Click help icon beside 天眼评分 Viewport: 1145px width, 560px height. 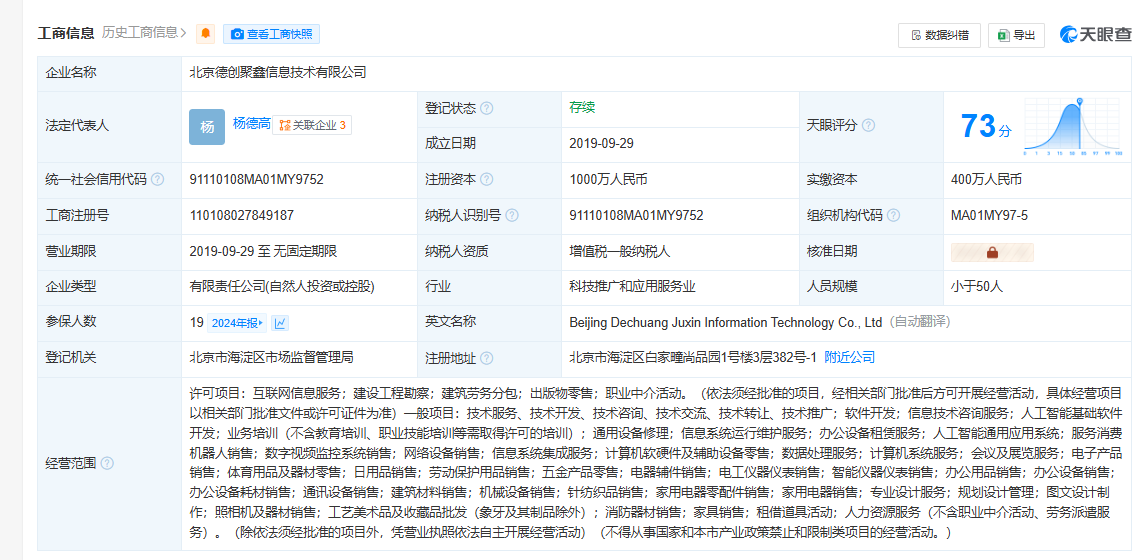[868, 126]
